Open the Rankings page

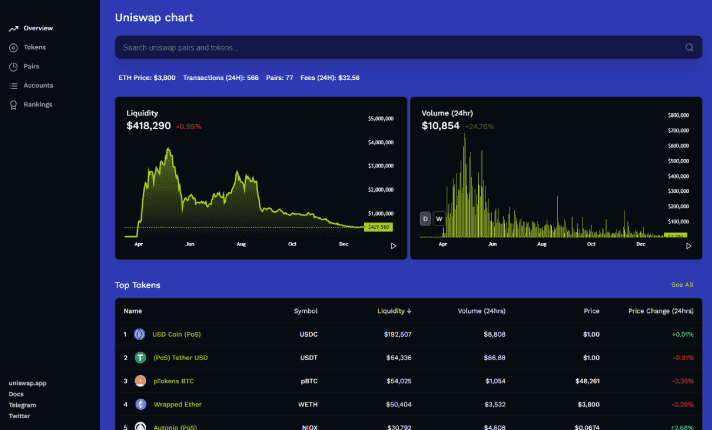click(38, 104)
